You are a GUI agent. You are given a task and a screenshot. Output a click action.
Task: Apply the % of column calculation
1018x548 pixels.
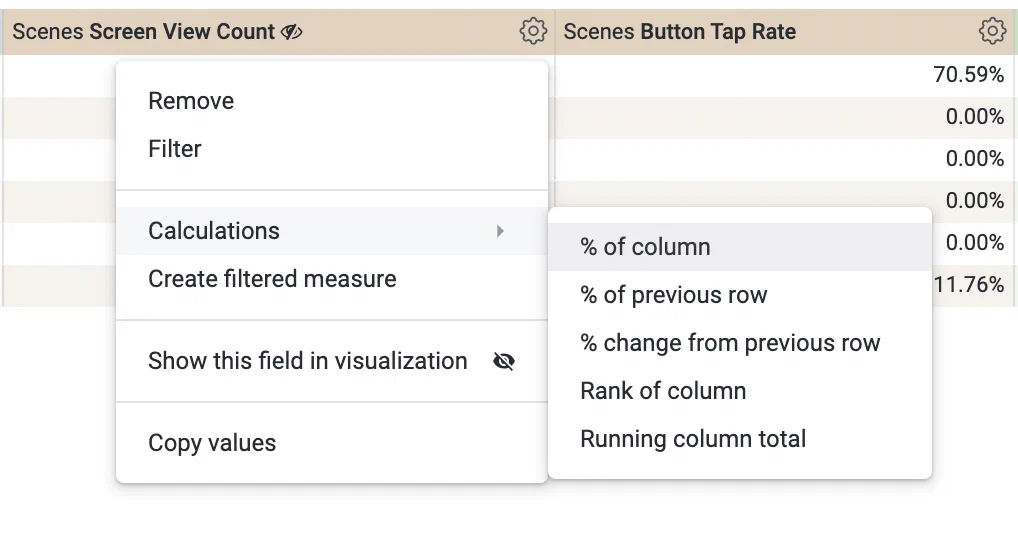[x=645, y=247]
